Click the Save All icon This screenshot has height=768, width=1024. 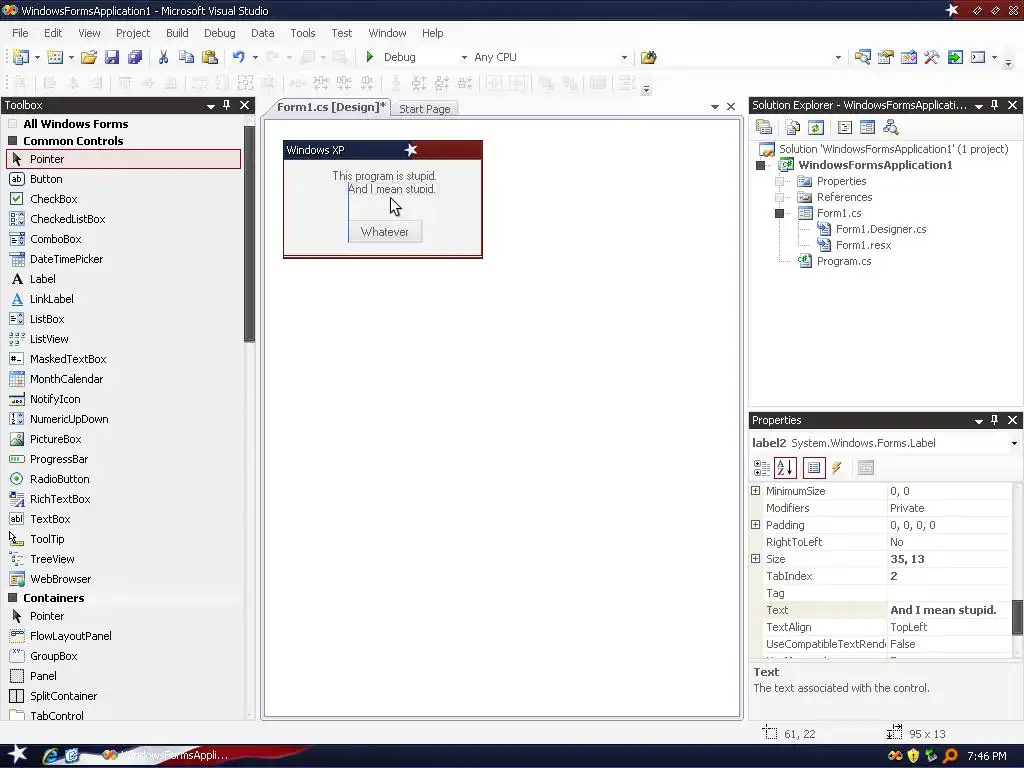(135, 57)
